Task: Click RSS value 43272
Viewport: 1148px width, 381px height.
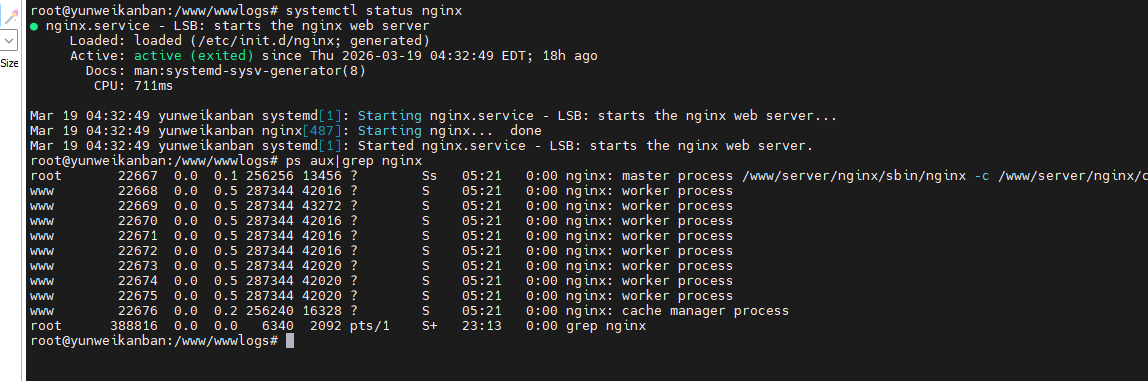Action: pos(321,206)
